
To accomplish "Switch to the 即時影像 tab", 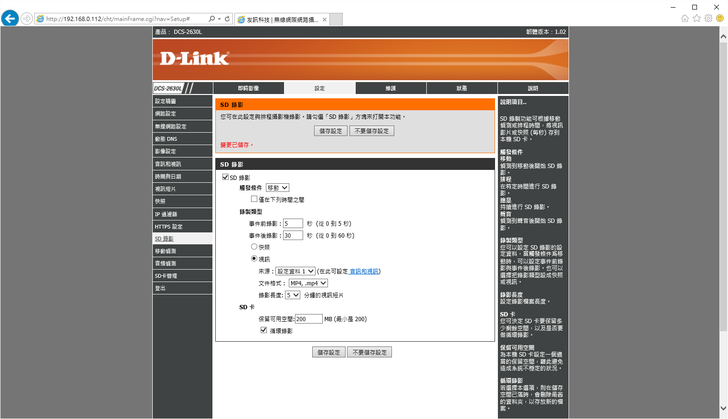I will (x=247, y=88).
